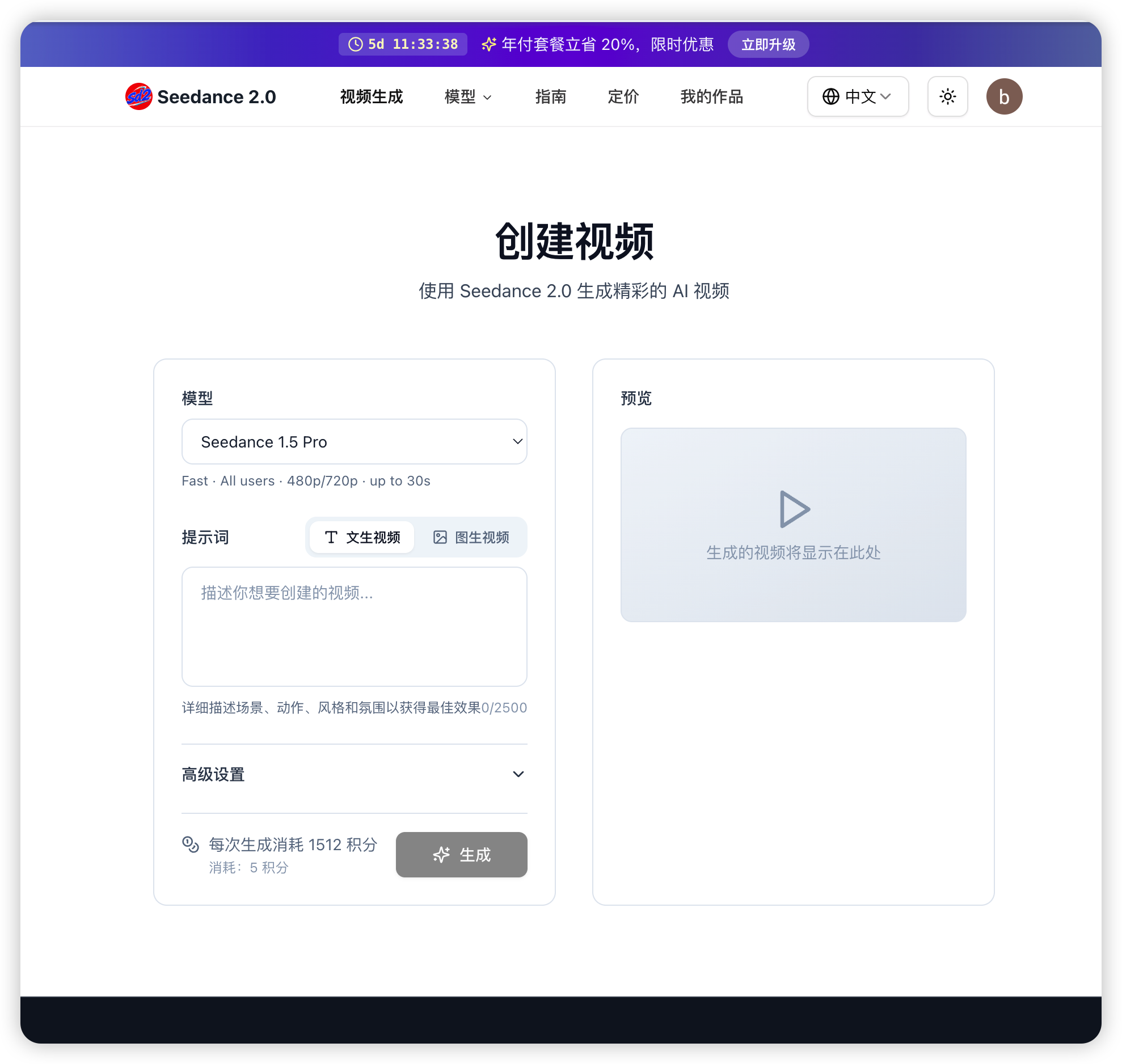The image size is (1122, 1064).
Task: Click the 0/2500 character counter
Action: point(504,708)
